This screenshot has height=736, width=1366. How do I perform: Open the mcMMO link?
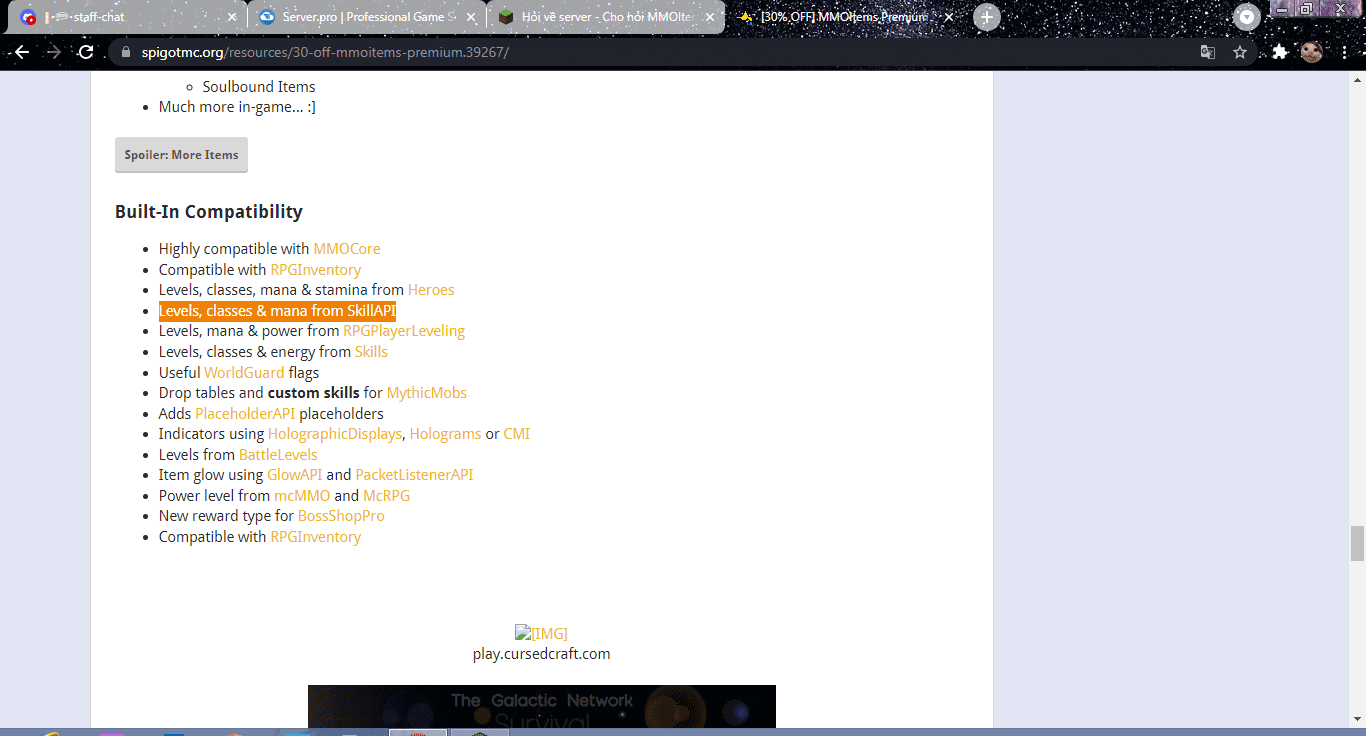coord(302,496)
